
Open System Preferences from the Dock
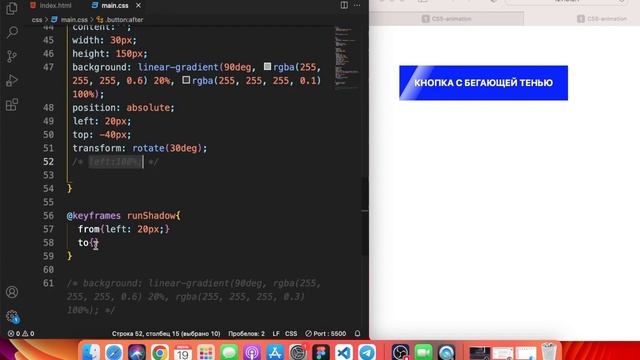click(298, 352)
